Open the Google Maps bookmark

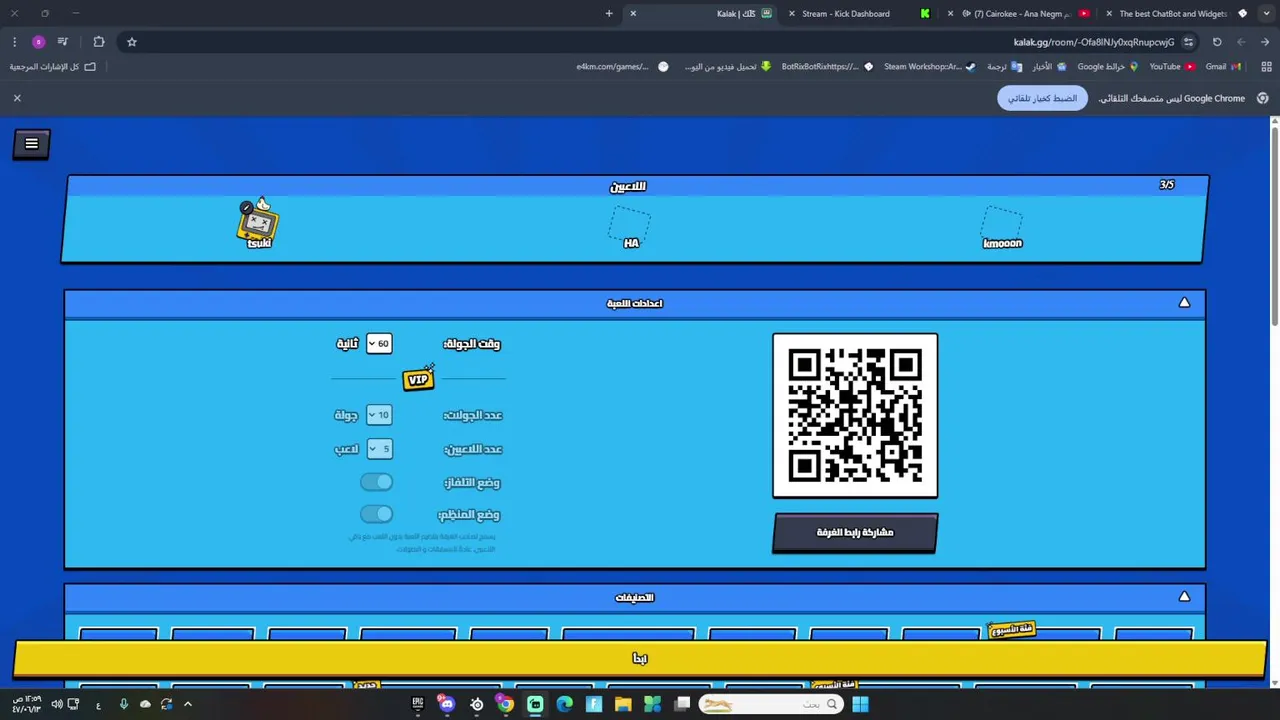[x=1108, y=67]
